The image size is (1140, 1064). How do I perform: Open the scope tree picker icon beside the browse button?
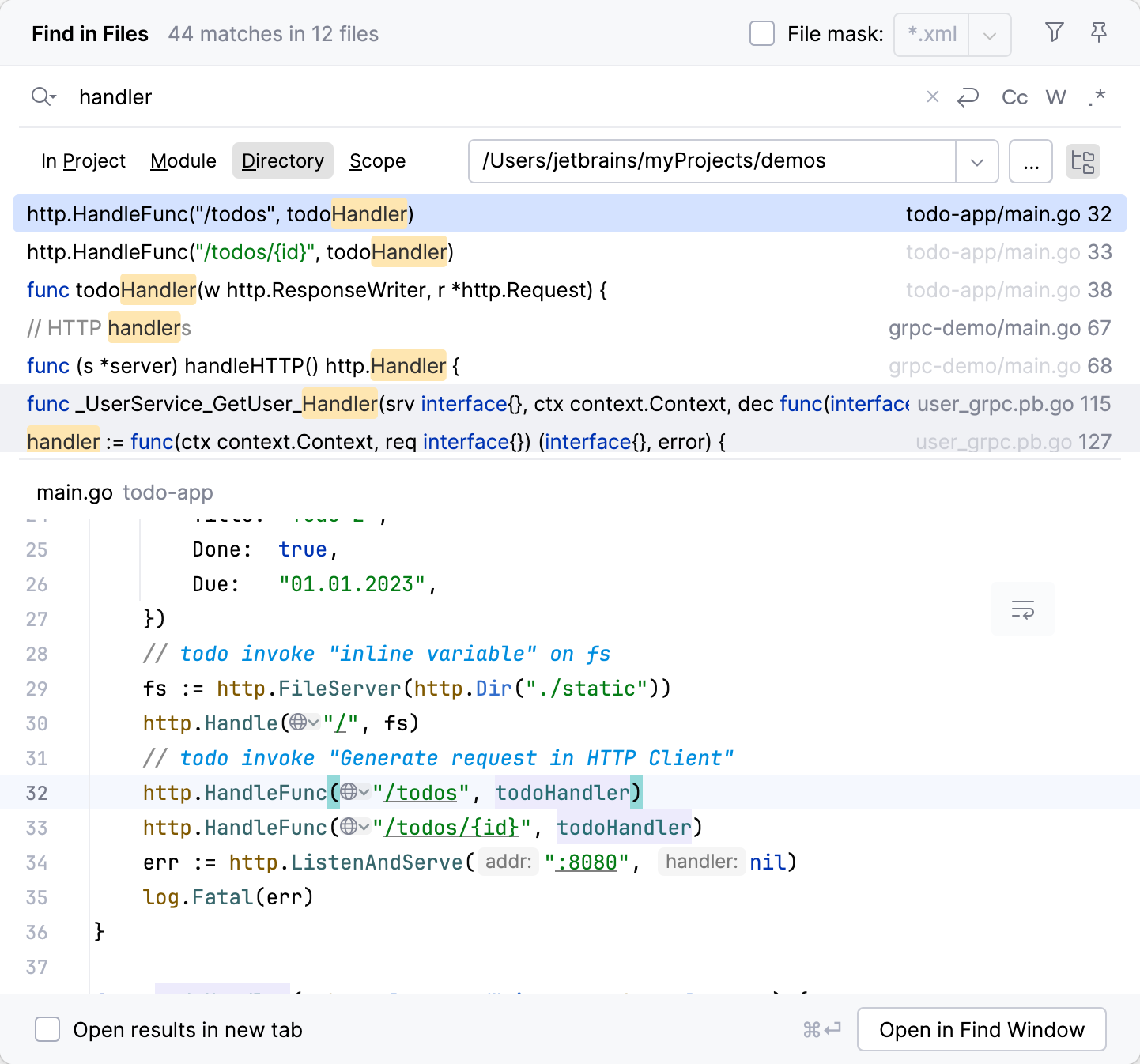tap(1082, 161)
